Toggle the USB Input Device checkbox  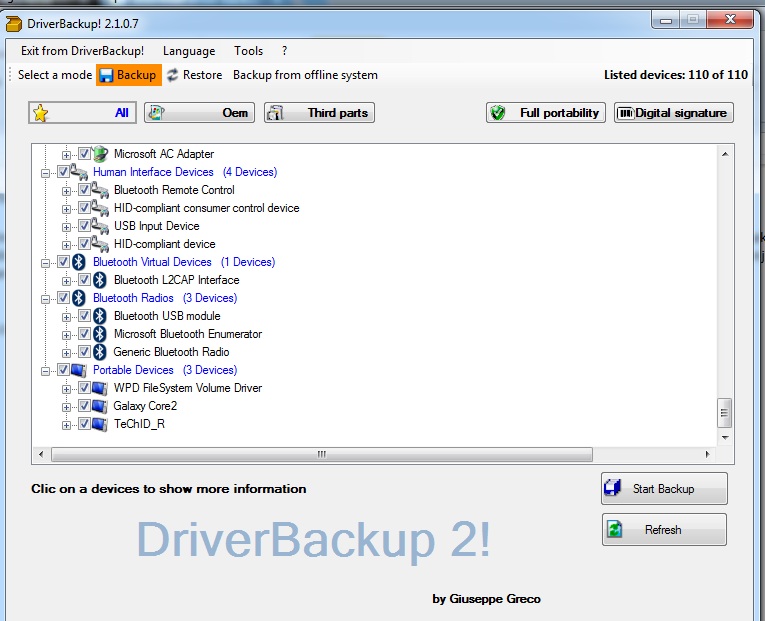(x=84, y=226)
